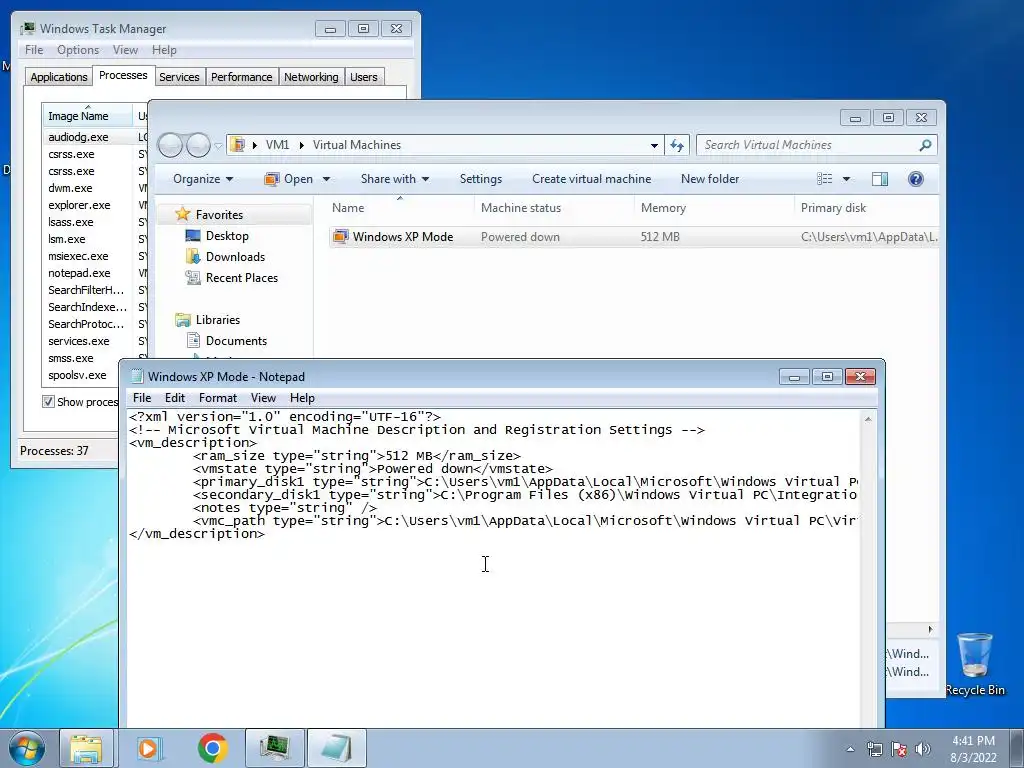Viewport: 1024px width, 768px height.
Task: Show hidden tray icons with the arrow
Action: pos(850,749)
